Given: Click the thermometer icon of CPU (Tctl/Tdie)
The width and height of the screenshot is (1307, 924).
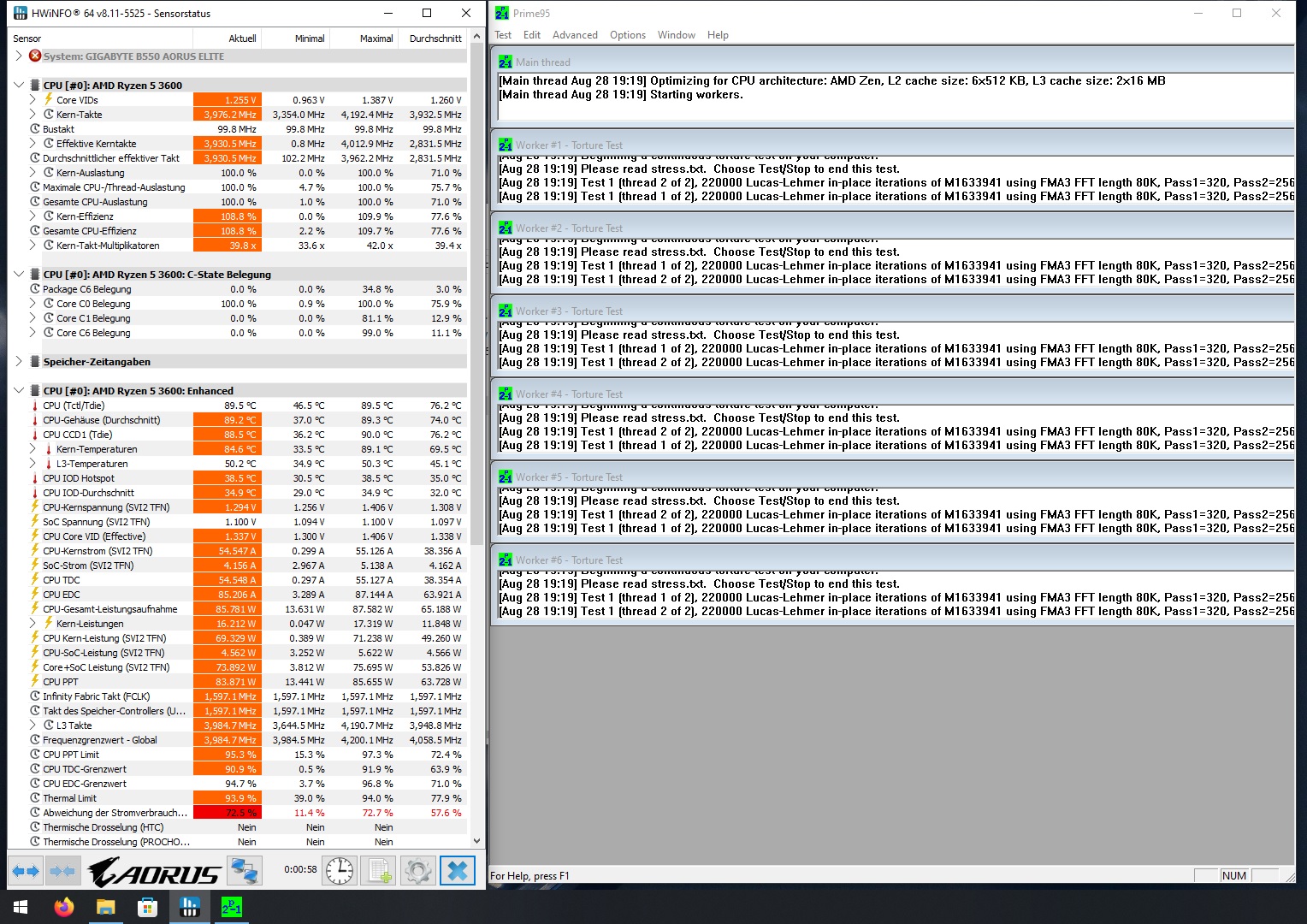Looking at the screenshot, I should (x=35, y=406).
